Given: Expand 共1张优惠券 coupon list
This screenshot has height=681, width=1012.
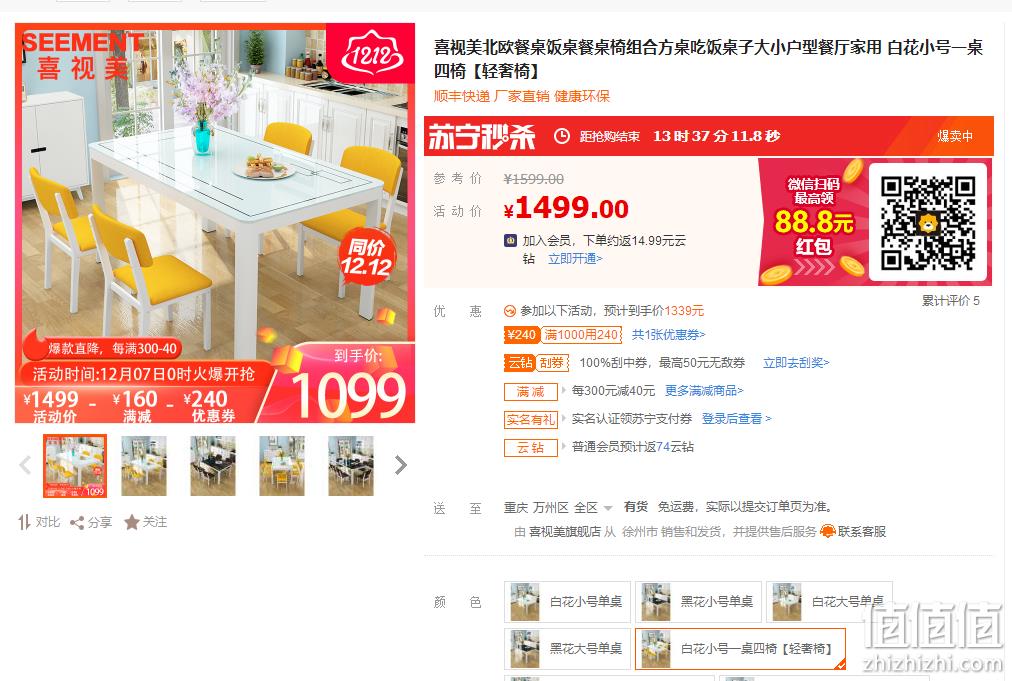Looking at the screenshot, I should pyautogui.click(x=668, y=334).
